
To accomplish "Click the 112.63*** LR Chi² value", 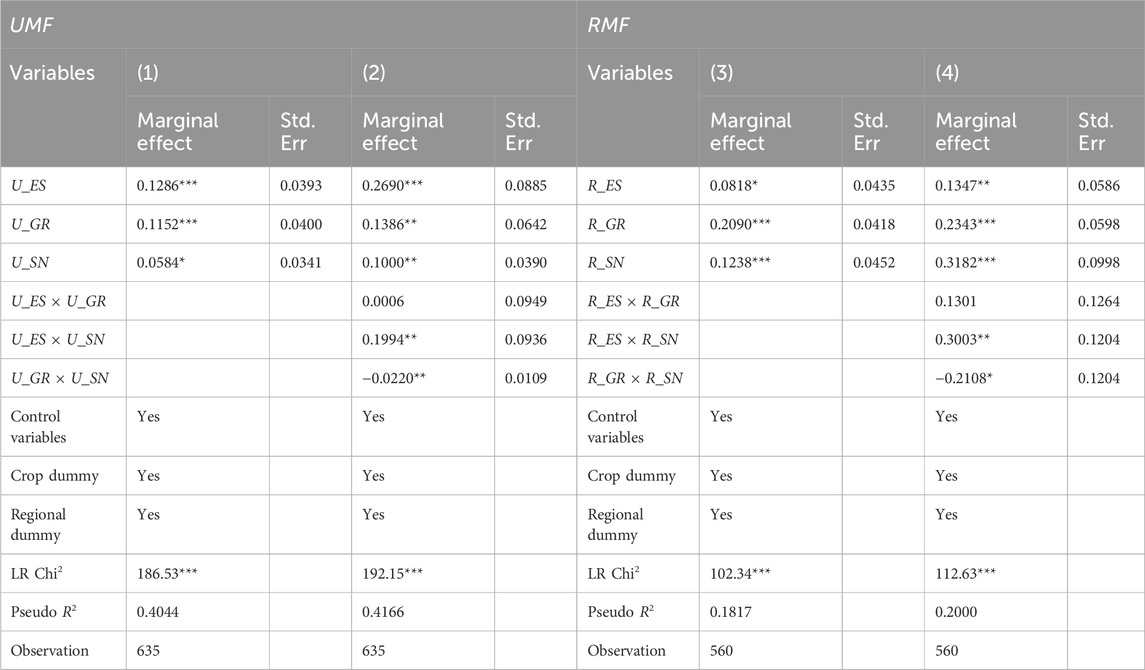I will [x=971, y=573].
